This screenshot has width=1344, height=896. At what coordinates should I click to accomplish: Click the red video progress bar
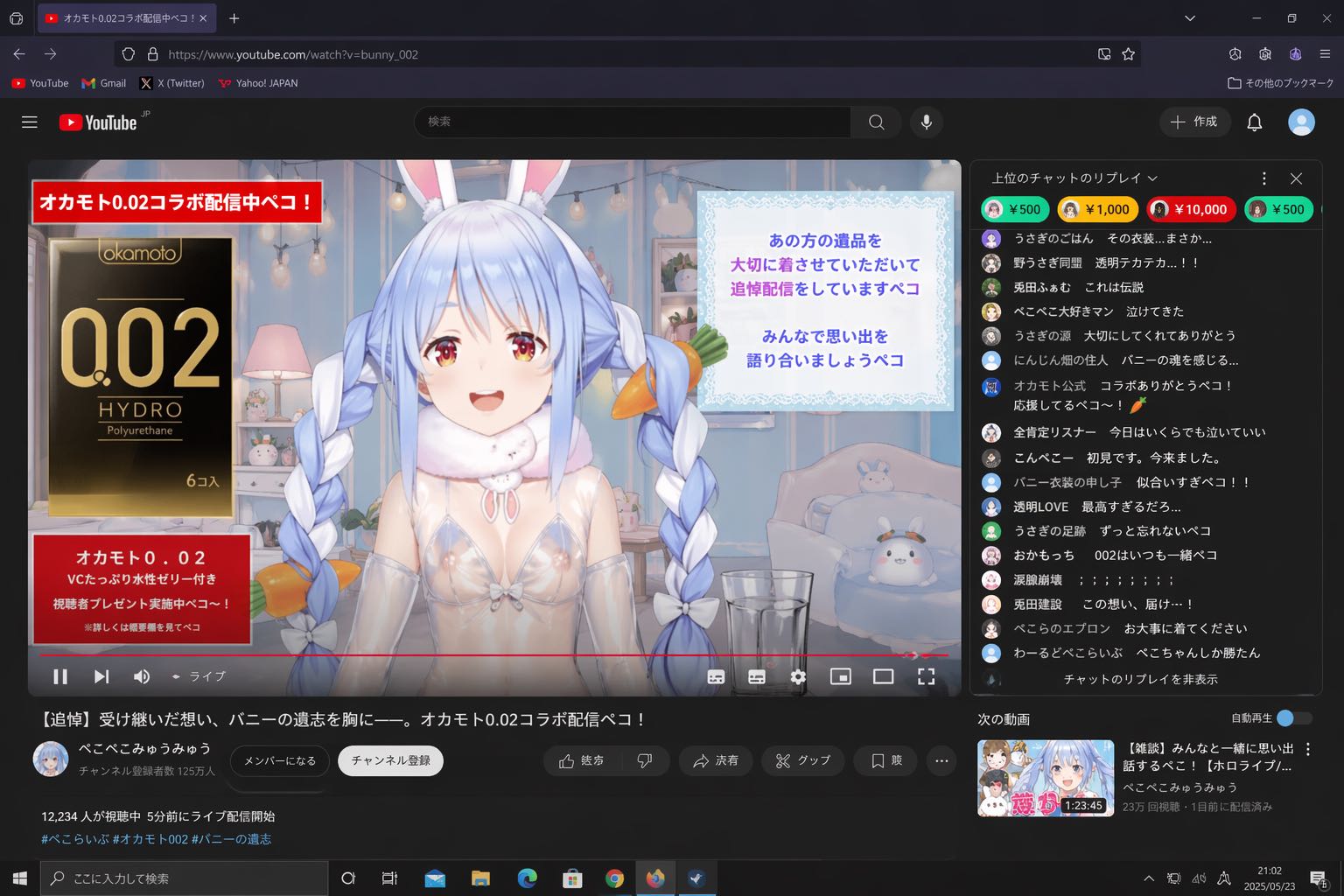[x=472, y=654]
